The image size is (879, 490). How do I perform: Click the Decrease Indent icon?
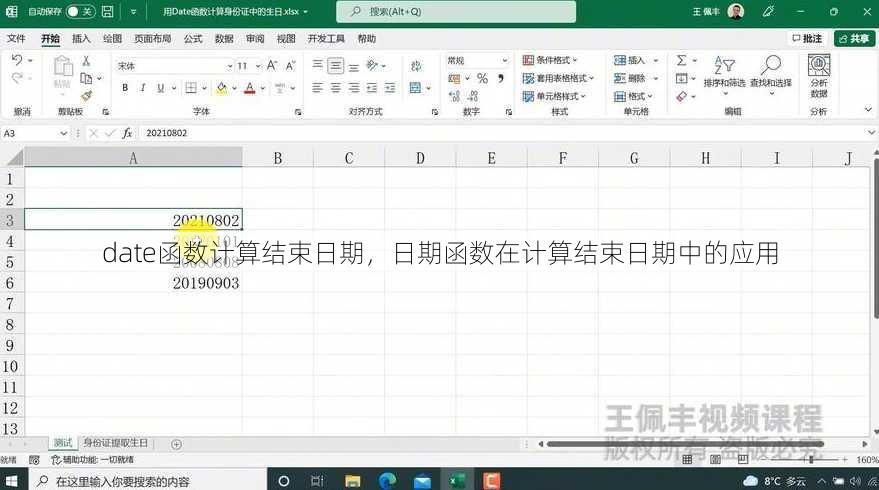[372, 88]
